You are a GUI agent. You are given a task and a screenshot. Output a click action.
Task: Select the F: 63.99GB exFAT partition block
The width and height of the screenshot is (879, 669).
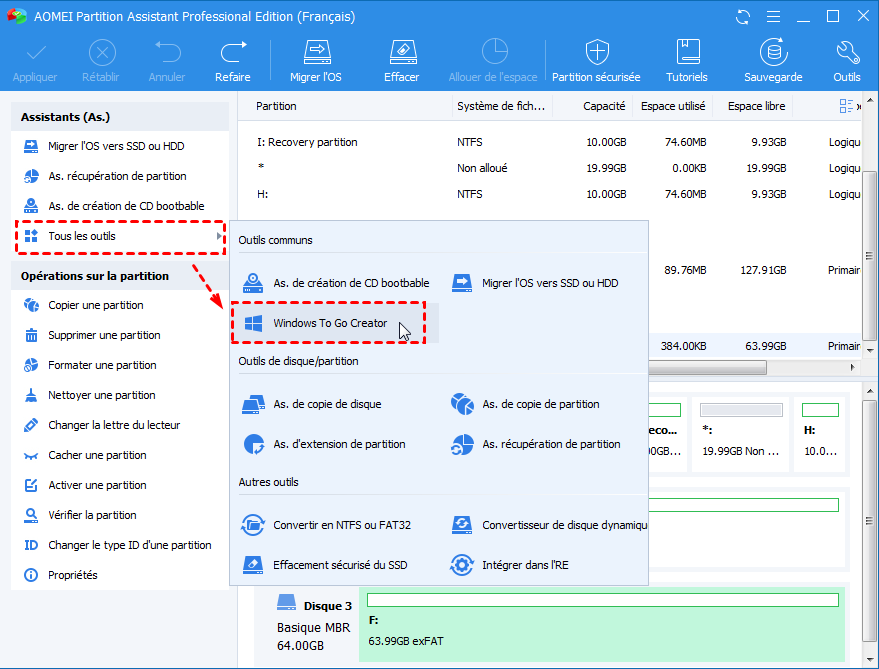(x=602, y=624)
